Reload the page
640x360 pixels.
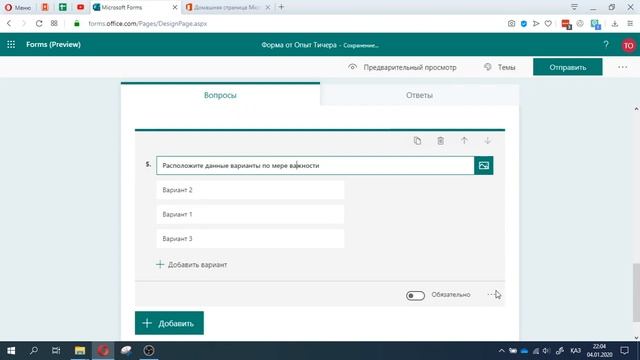pyautogui.click(x=39, y=24)
